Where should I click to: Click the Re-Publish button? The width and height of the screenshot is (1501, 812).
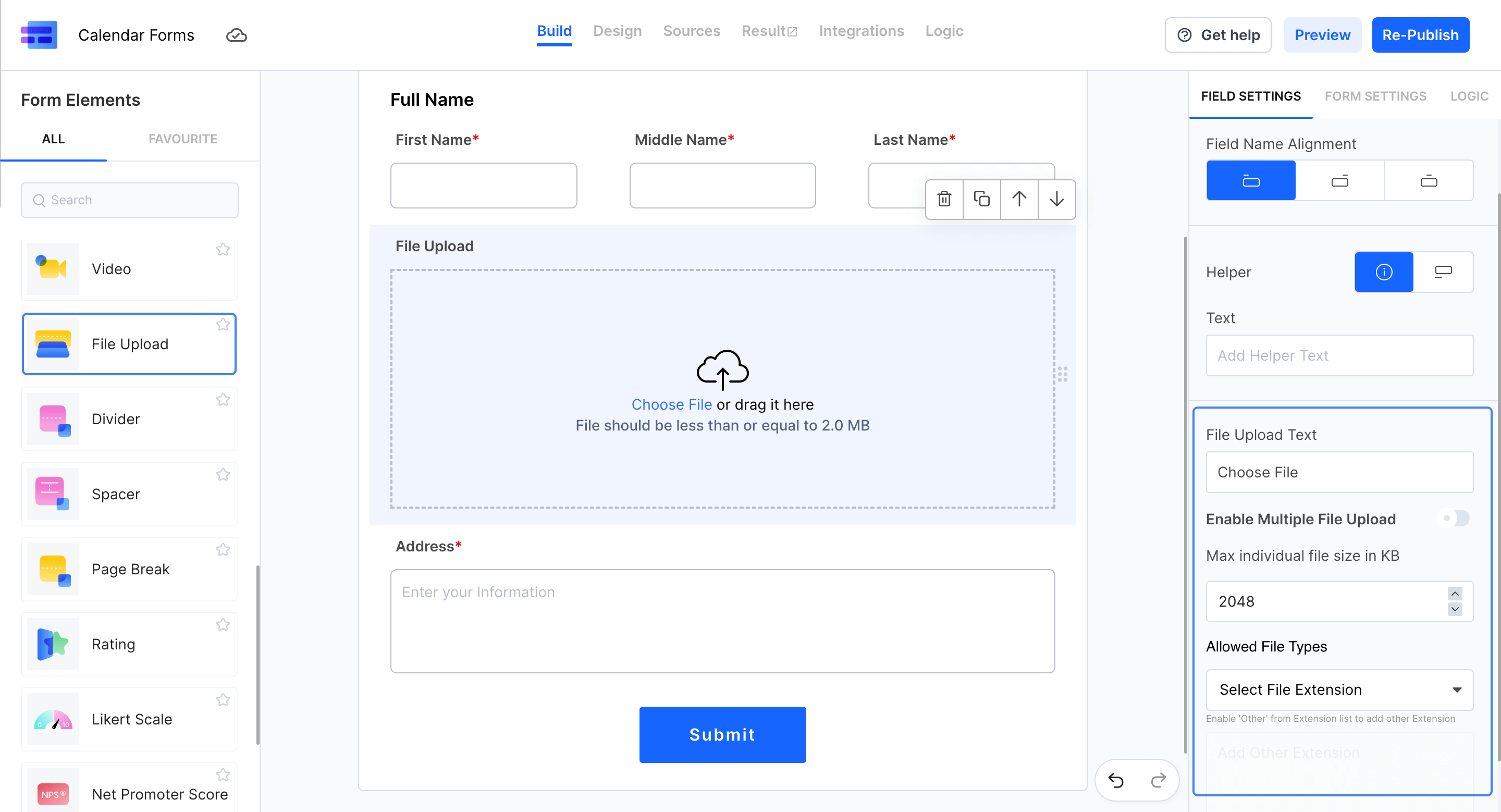pyautogui.click(x=1421, y=35)
